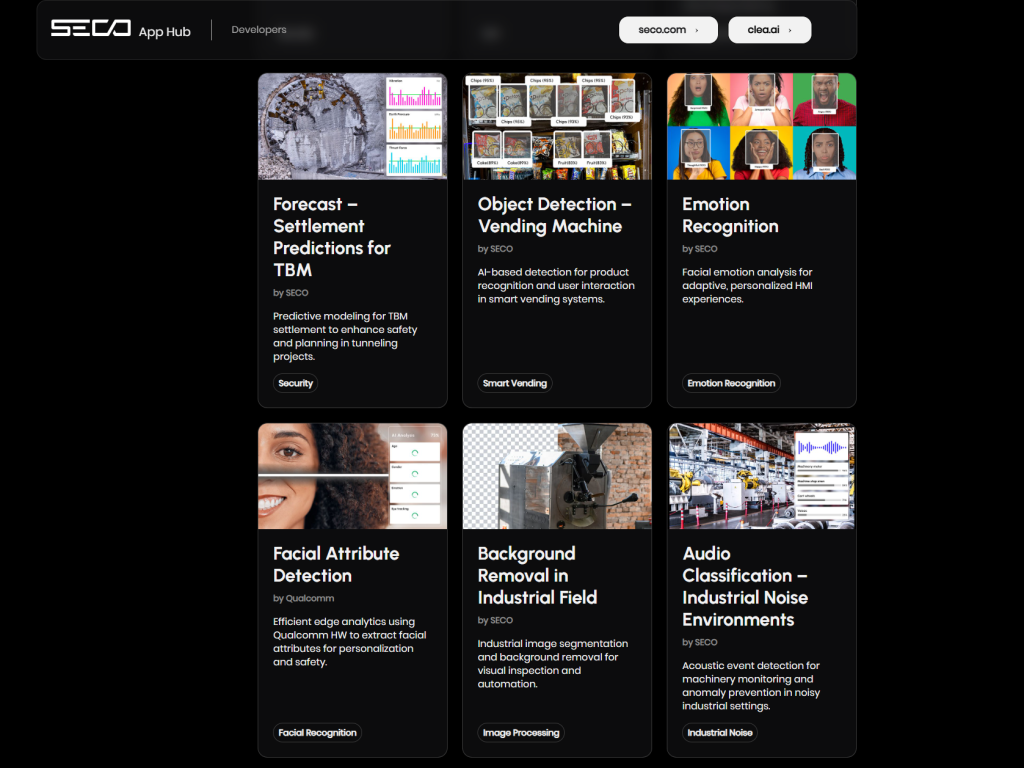Select the Industrial Noise tag
The height and width of the screenshot is (768, 1024).
point(719,732)
